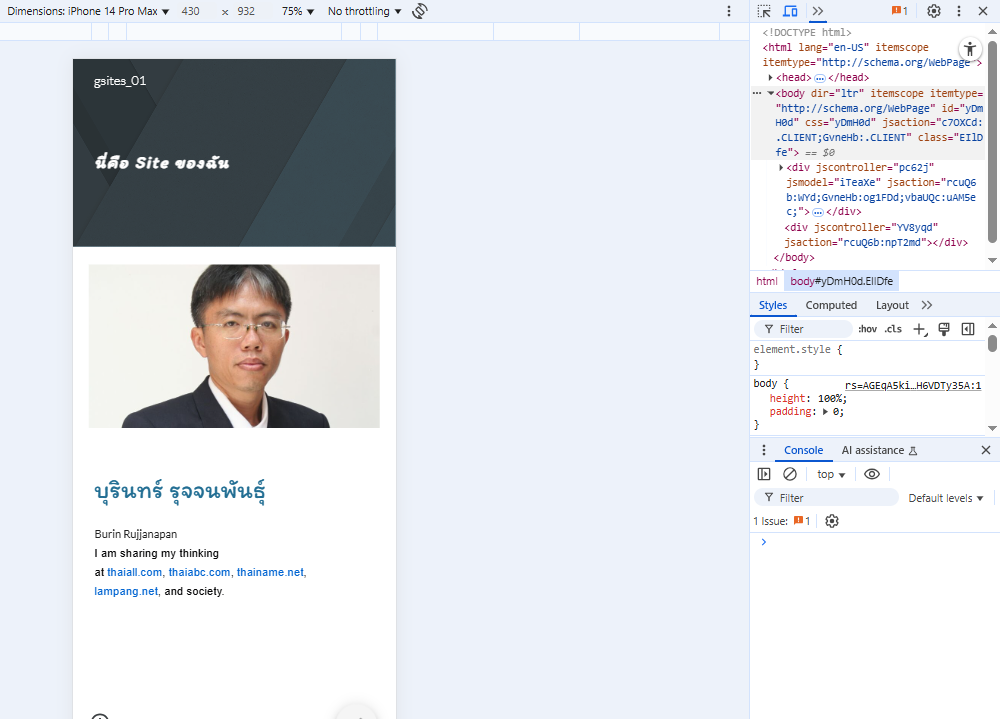The height and width of the screenshot is (719, 1000).
Task: Toggle the computed styles sidebar
Action: [968, 329]
